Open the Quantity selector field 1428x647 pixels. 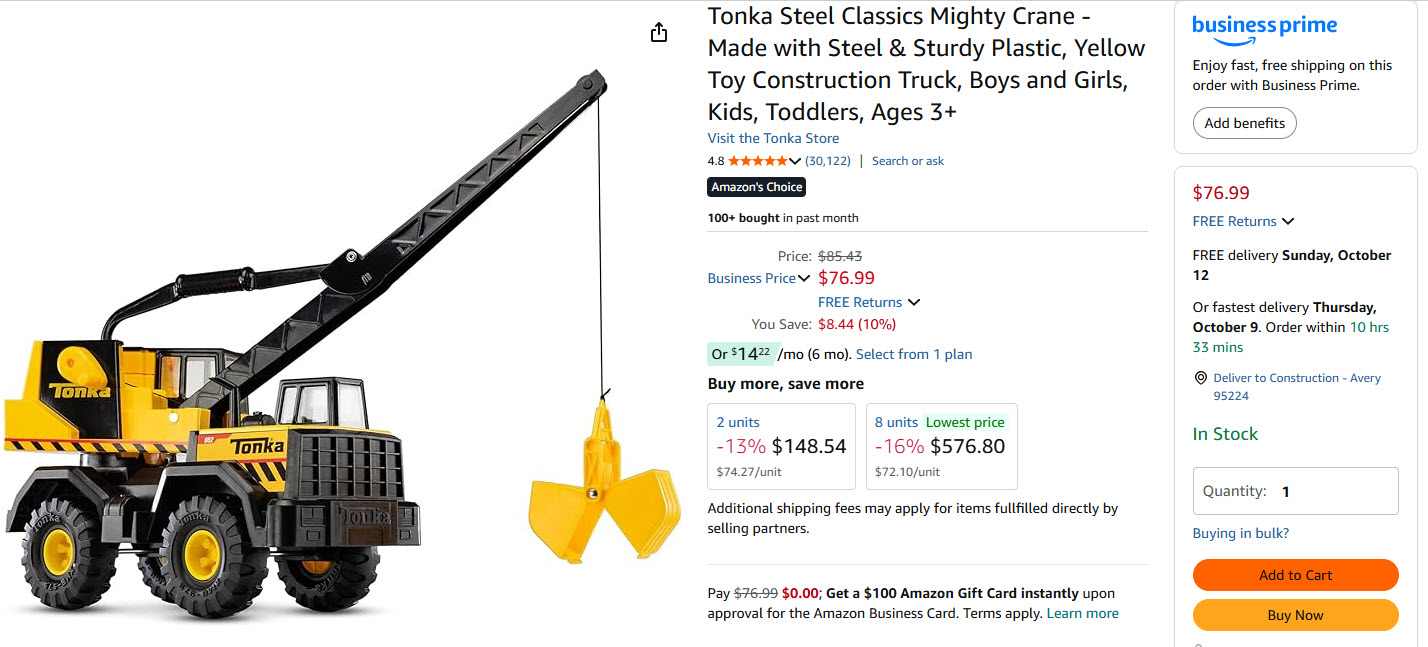(1295, 491)
